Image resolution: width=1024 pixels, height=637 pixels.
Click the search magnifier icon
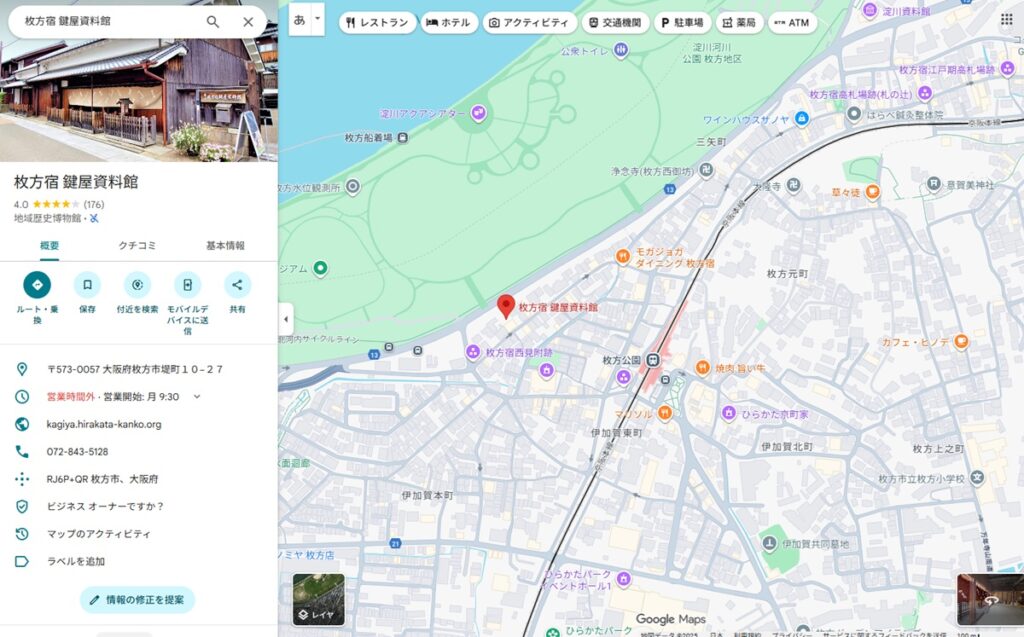click(x=213, y=21)
